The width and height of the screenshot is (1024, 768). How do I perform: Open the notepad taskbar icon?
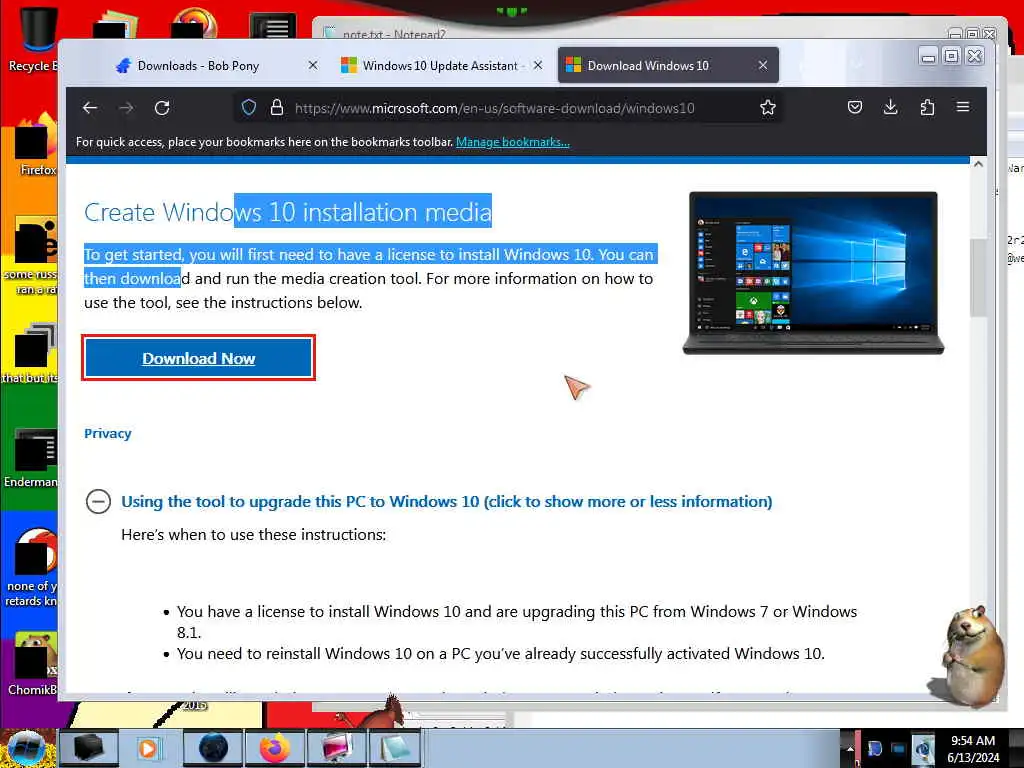[x=394, y=748]
